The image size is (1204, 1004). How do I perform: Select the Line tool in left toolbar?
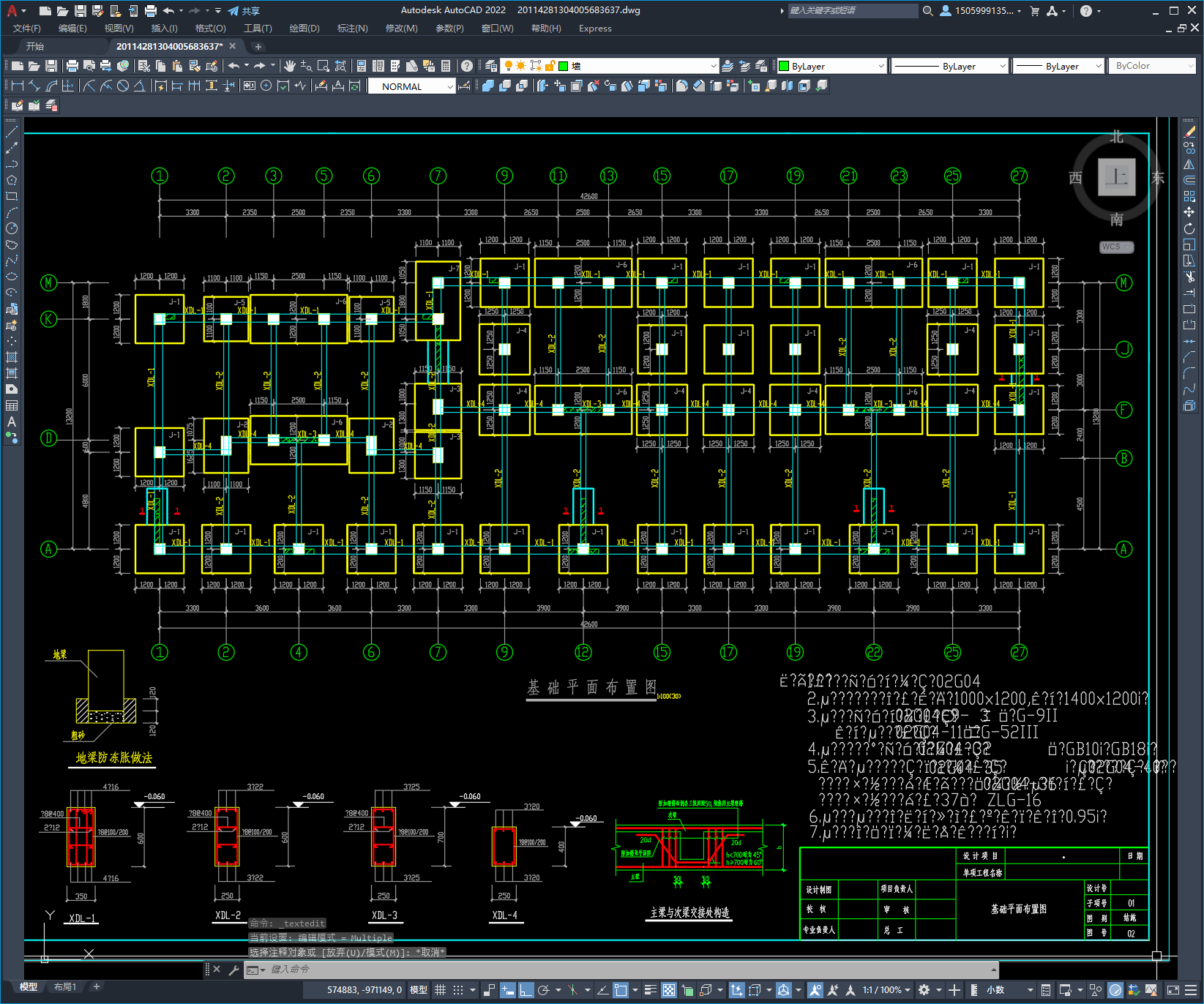12,132
